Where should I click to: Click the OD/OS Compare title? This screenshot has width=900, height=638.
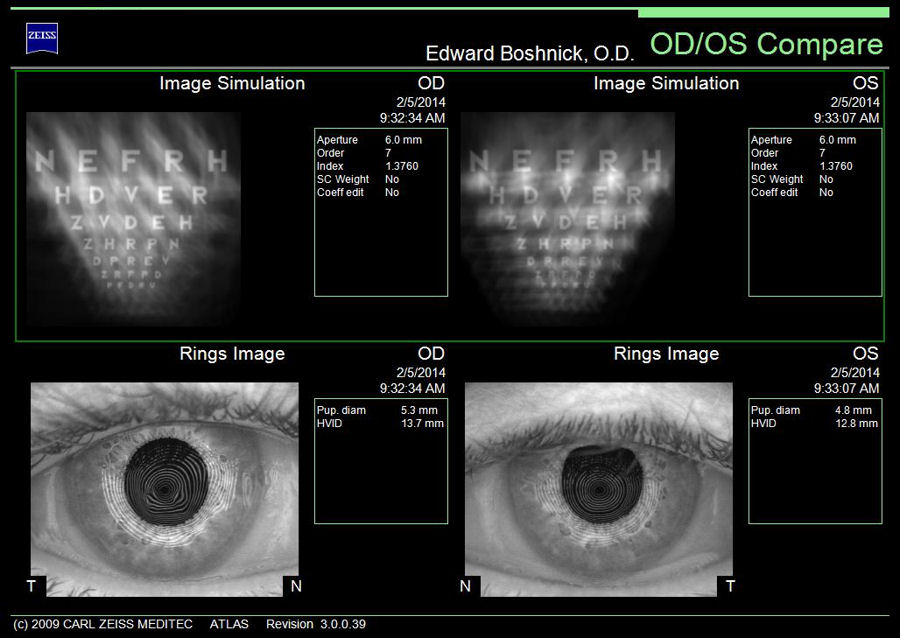tap(766, 44)
